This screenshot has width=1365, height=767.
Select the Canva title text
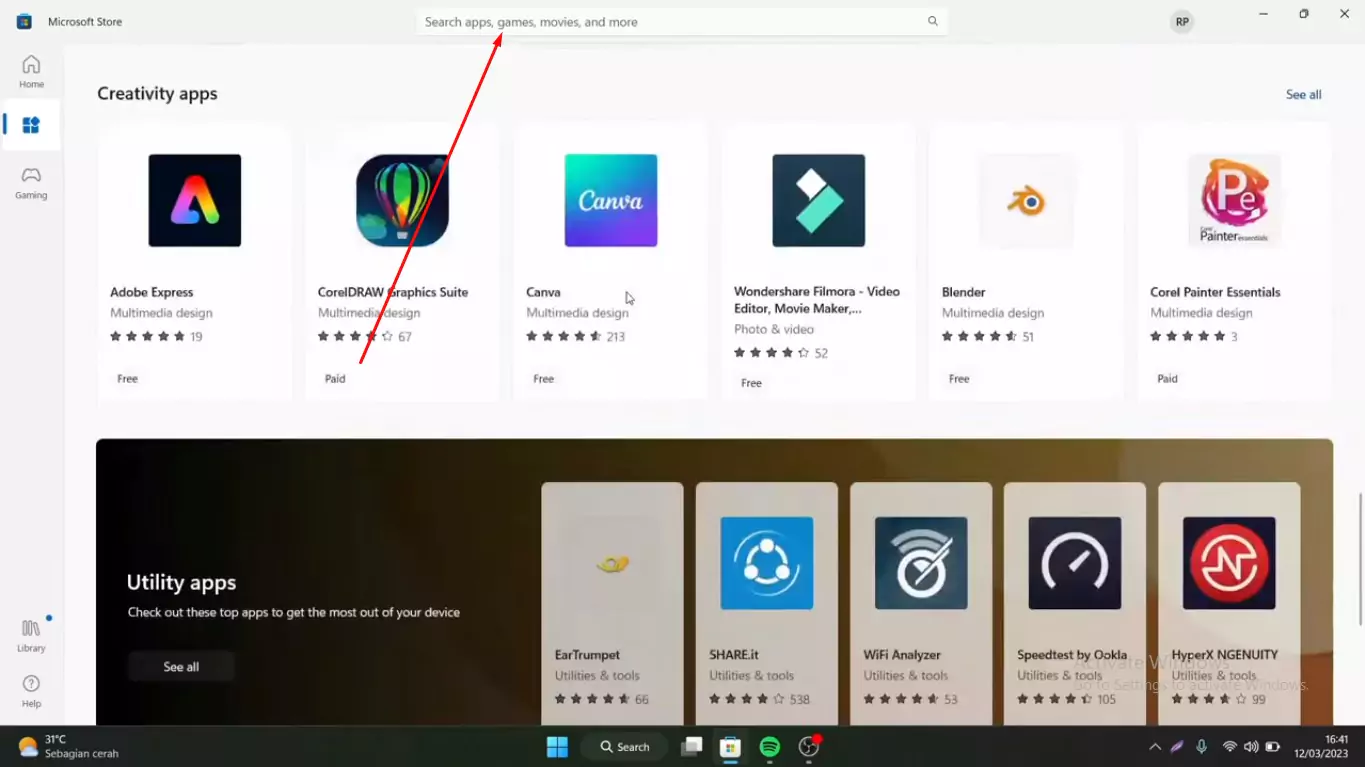coord(543,292)
